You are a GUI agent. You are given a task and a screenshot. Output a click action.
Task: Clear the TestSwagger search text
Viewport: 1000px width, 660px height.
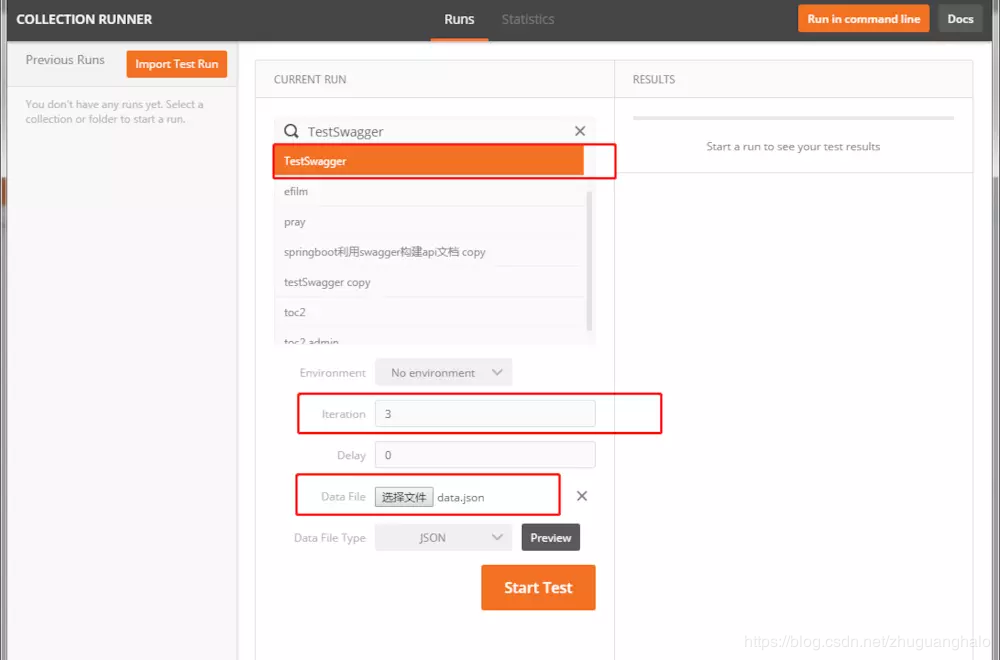(580, 131)
